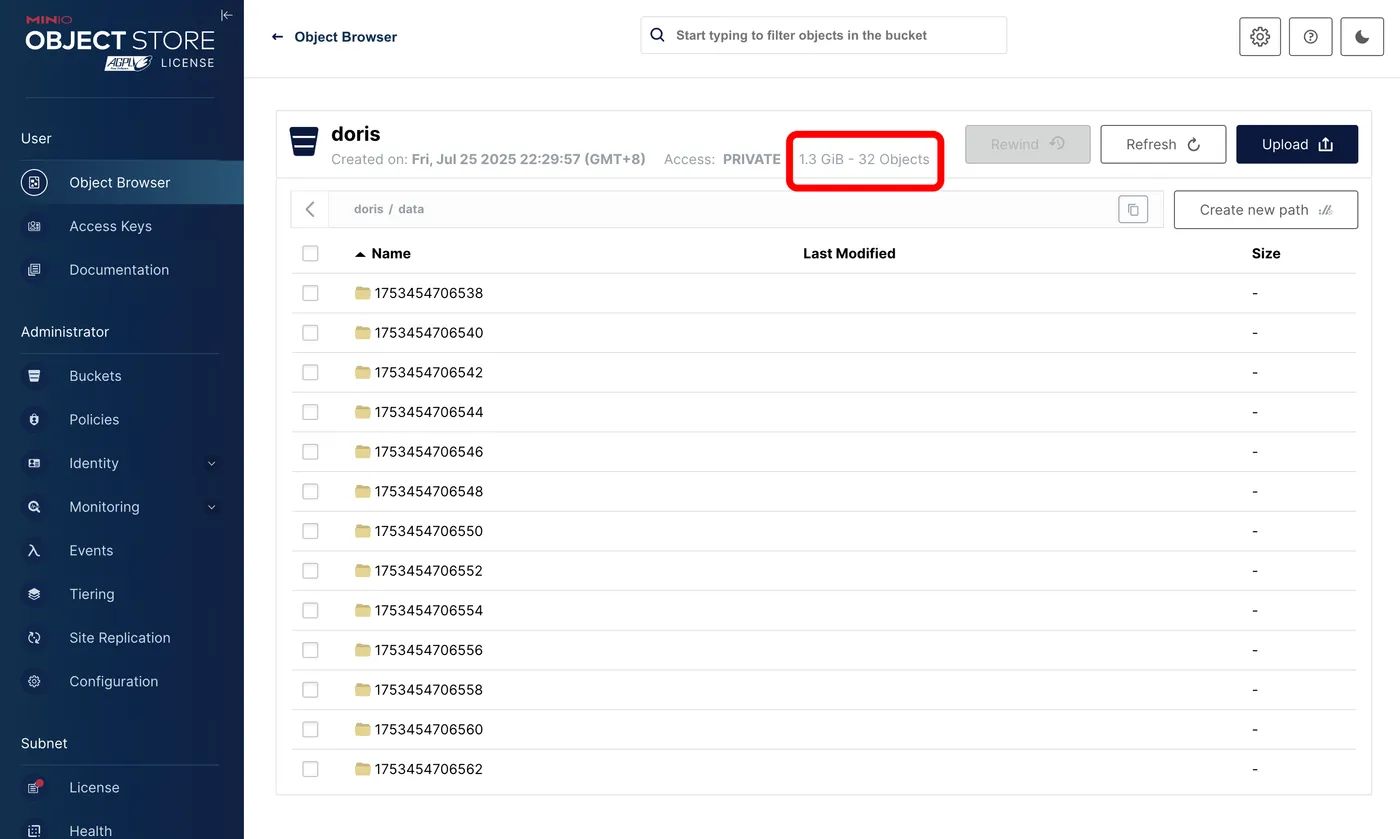Click the Refresh button
Viewport: 1400px width, 839px height.
[x=1163, y=144]
